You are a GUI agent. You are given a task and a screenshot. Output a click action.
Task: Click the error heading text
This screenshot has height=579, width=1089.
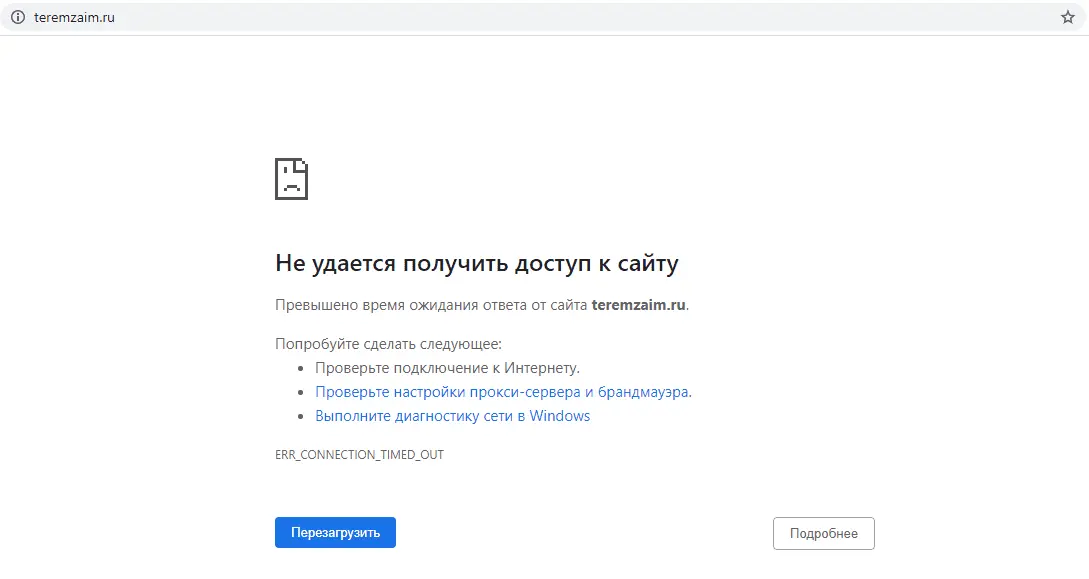(477, 263)
